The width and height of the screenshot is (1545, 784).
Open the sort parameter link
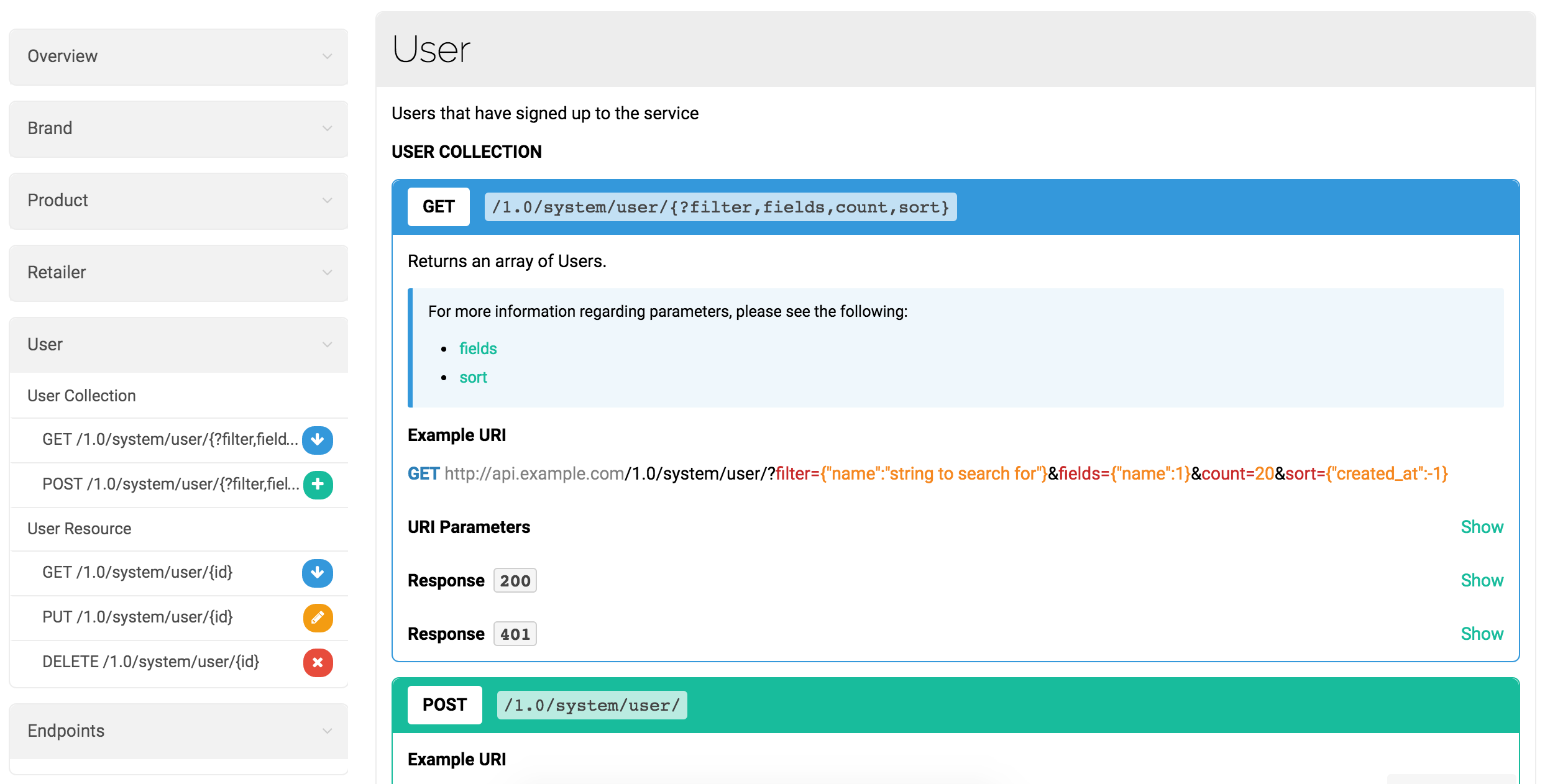473,377
